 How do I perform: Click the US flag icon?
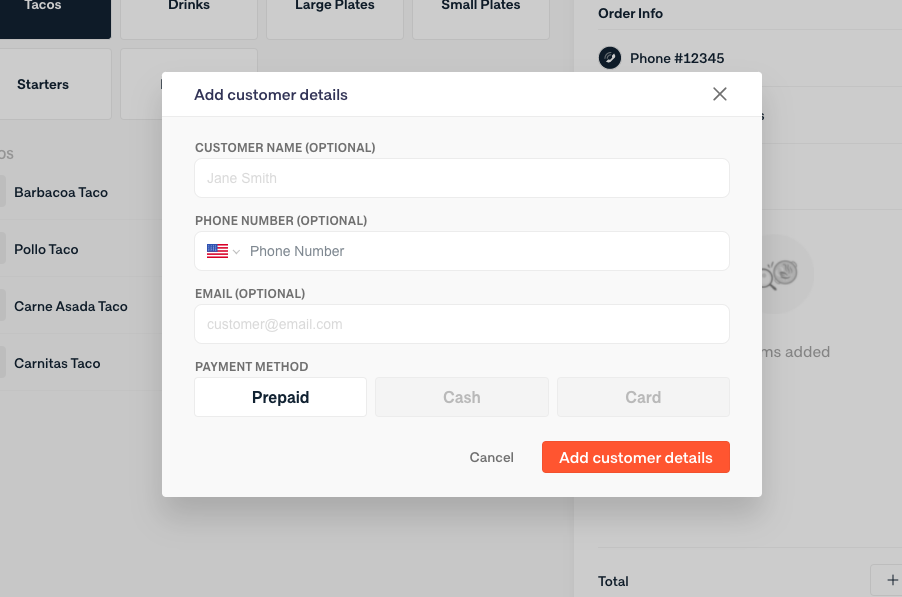point(217,251)
